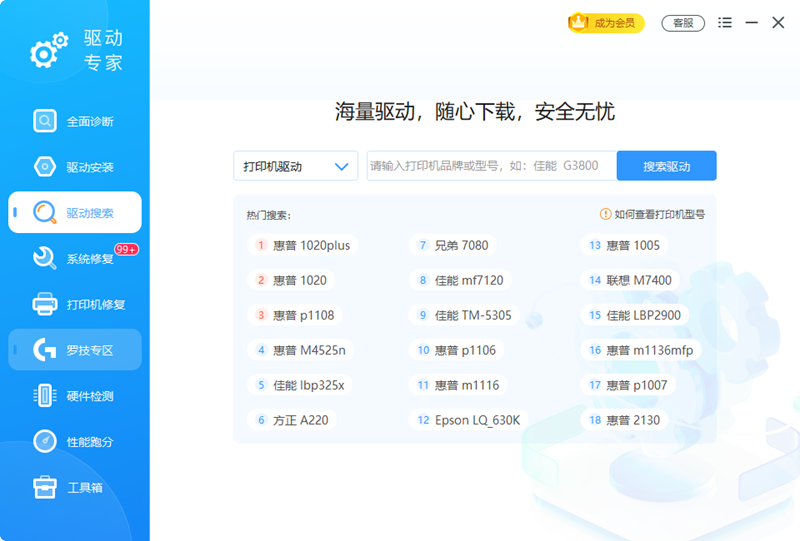The width and height of the screenshot is (800, 541).
Task: Click the 海量驱动 headline text
Action: [474, 111]
